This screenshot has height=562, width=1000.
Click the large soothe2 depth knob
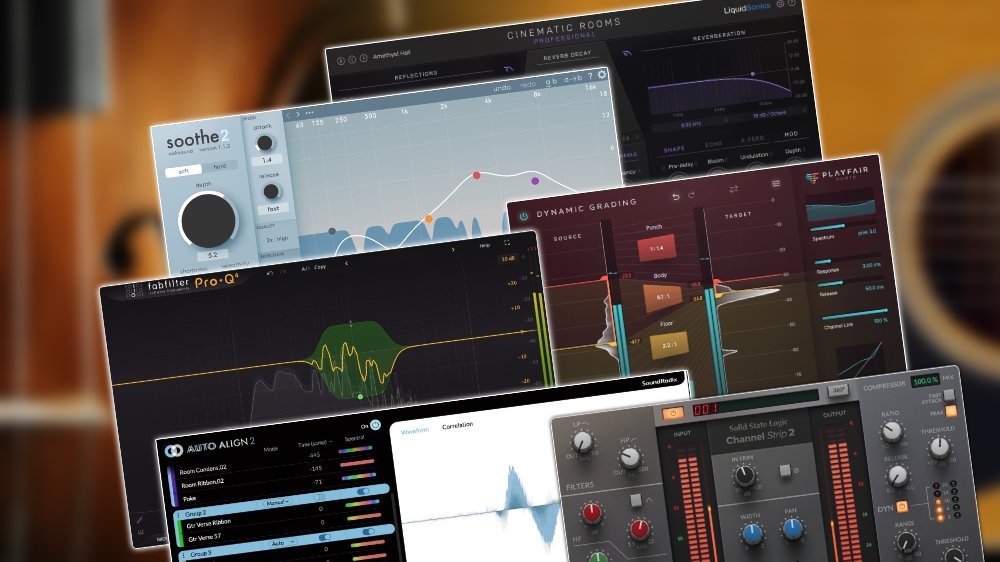point(208,220)
